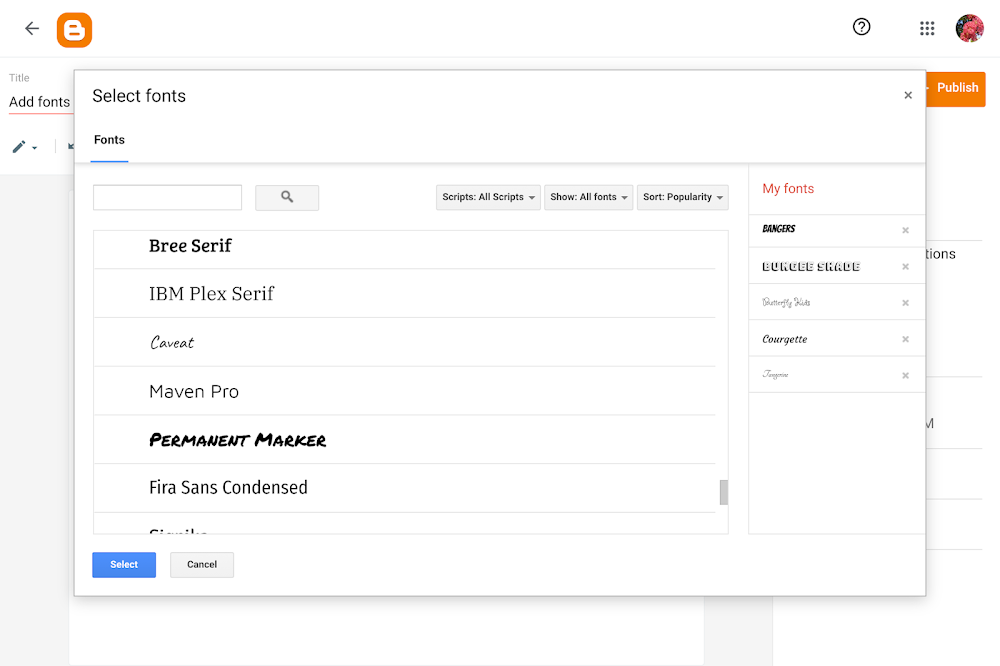
Task: Click the My fonts heading
Action: coord(788,189)
